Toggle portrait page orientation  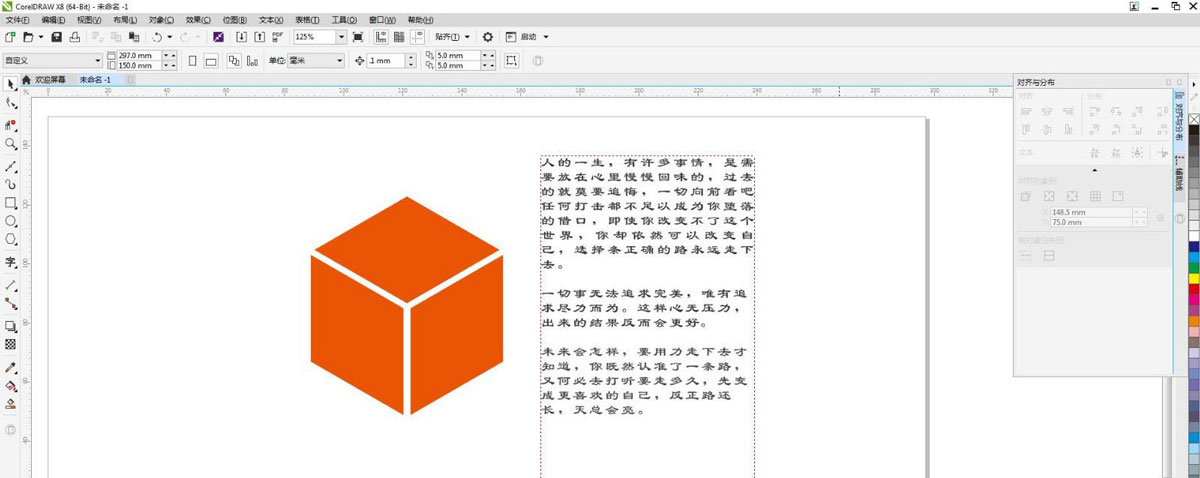(x=193, y=61)
